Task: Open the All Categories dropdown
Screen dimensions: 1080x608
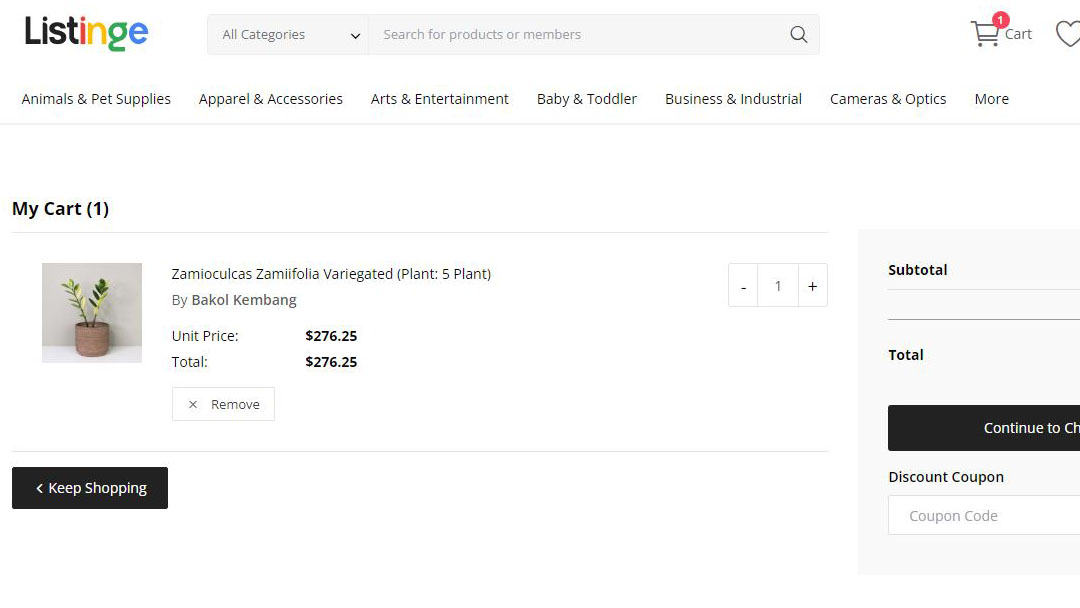Action: tap(289, 35)
